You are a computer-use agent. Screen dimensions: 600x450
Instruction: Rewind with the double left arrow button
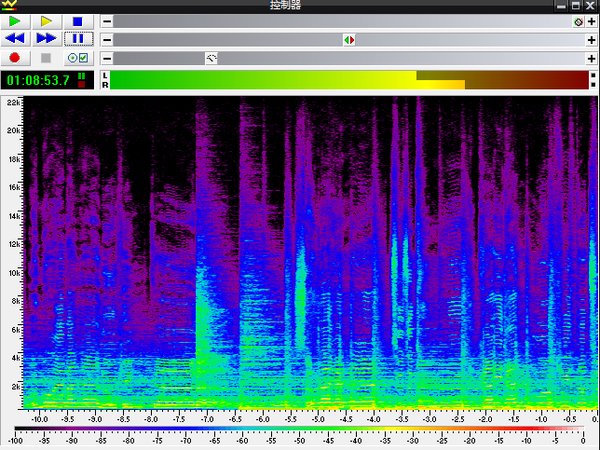[x=15, y=39]
